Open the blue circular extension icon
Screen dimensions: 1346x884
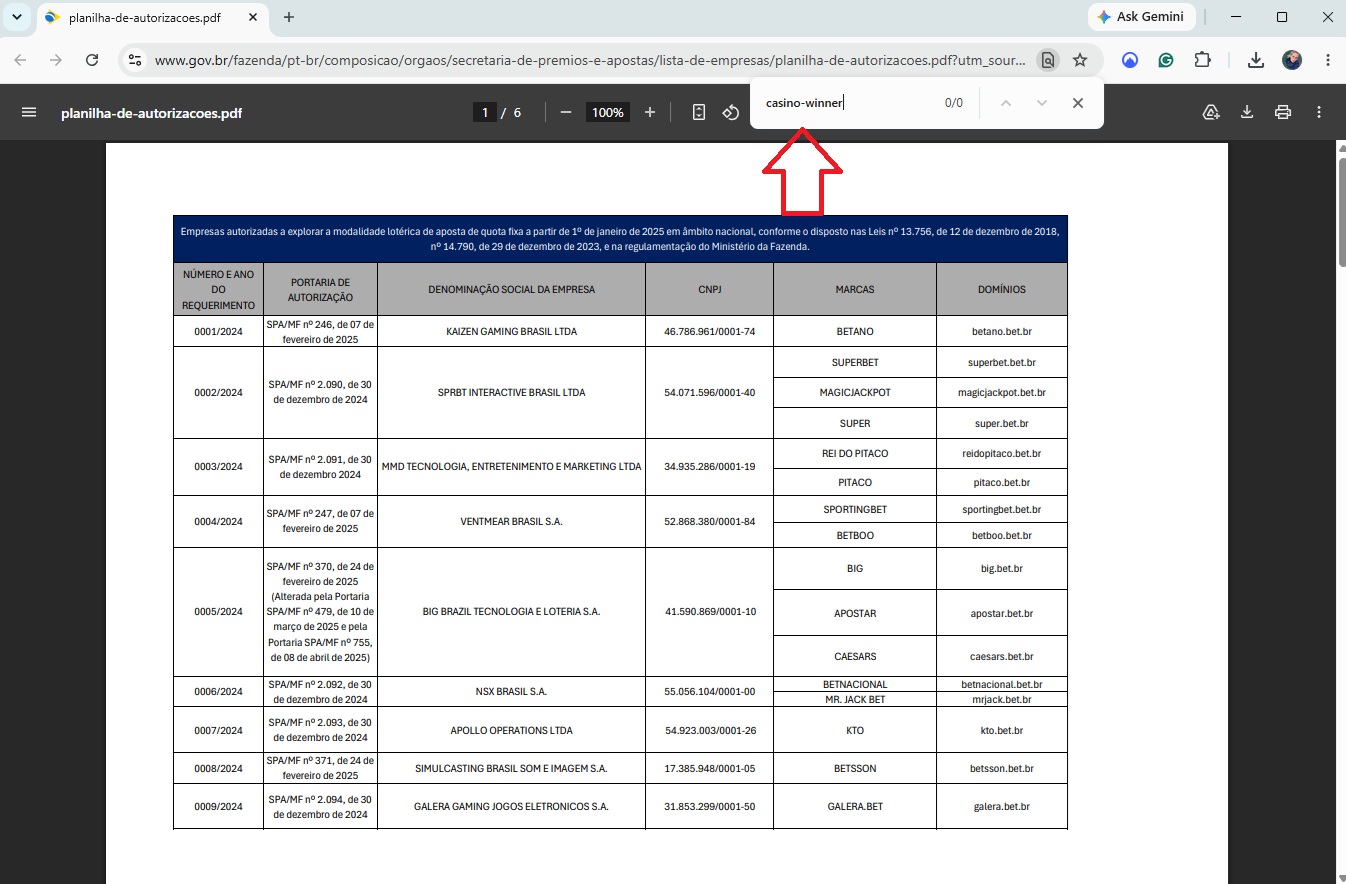point(1130,60)
